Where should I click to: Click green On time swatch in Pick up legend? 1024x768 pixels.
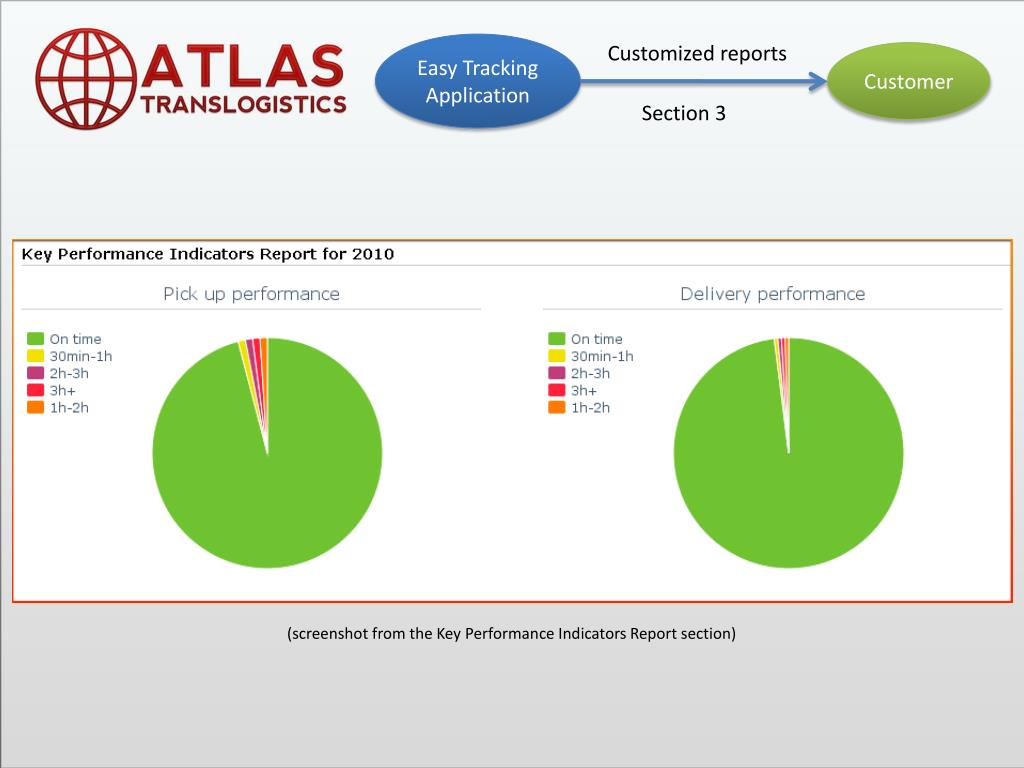tap(35, 338)
